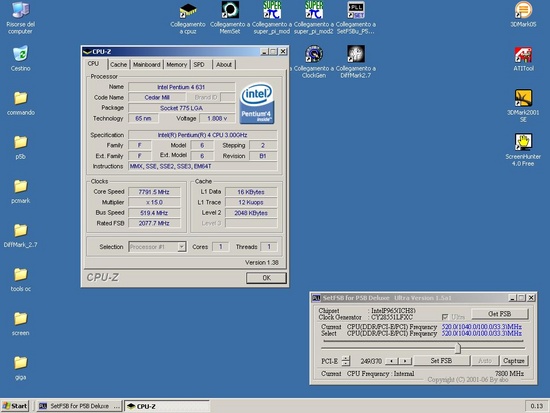Click the system tray clock 0.13
Screen dimensions: 550x413
537,406
